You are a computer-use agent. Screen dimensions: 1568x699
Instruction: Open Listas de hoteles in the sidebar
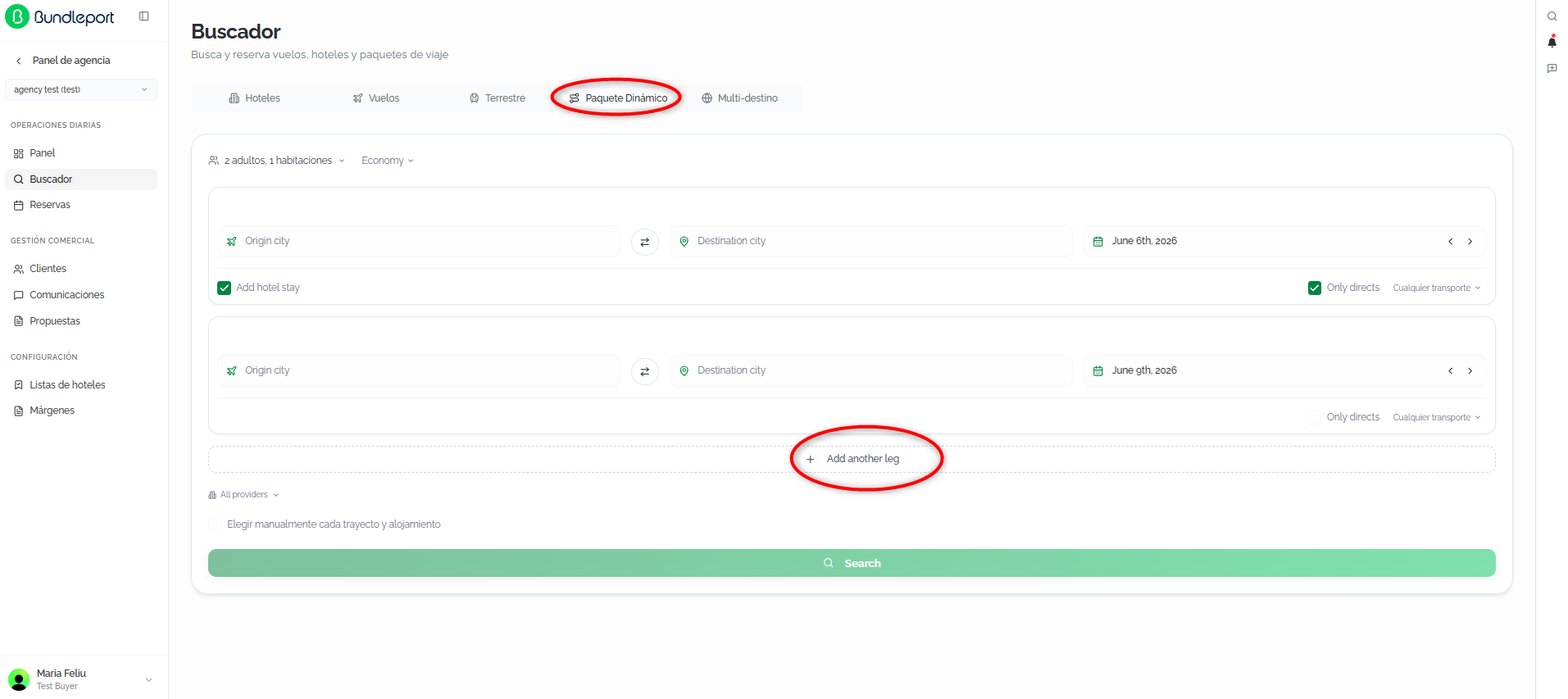tap(80, 385)
